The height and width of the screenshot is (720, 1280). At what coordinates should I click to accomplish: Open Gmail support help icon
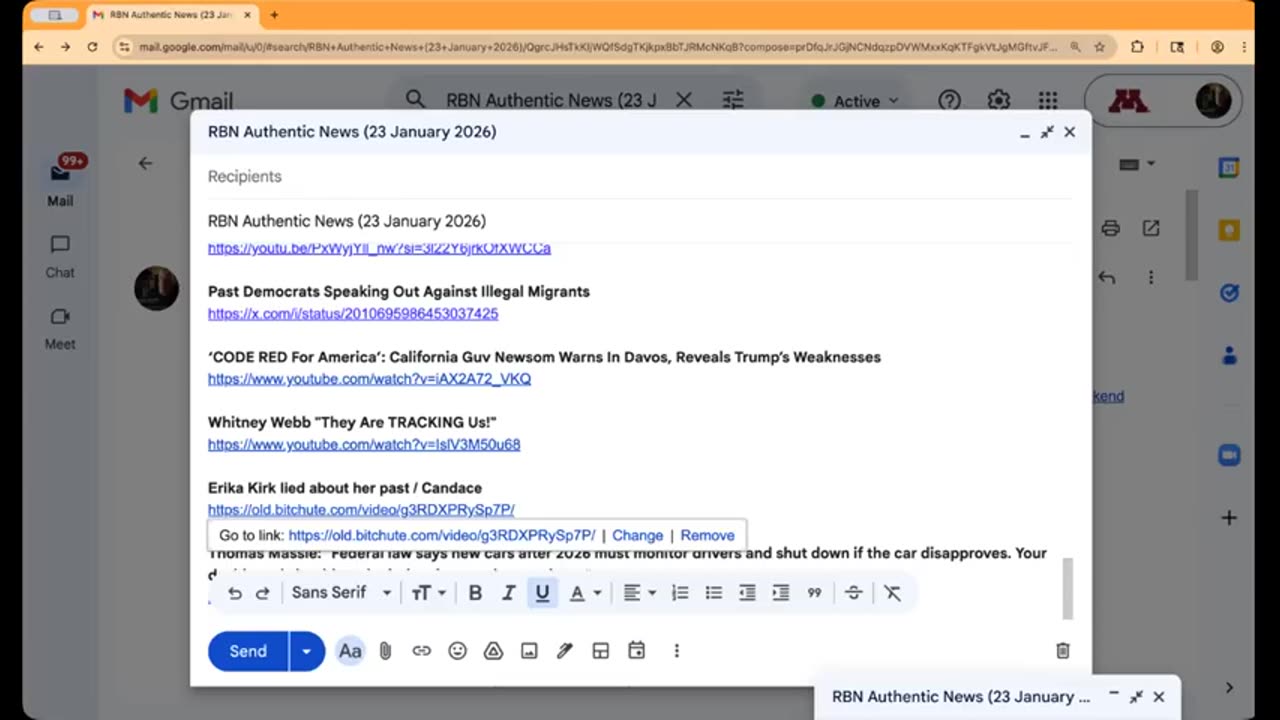pyautogui.click(x=949, y=101)
